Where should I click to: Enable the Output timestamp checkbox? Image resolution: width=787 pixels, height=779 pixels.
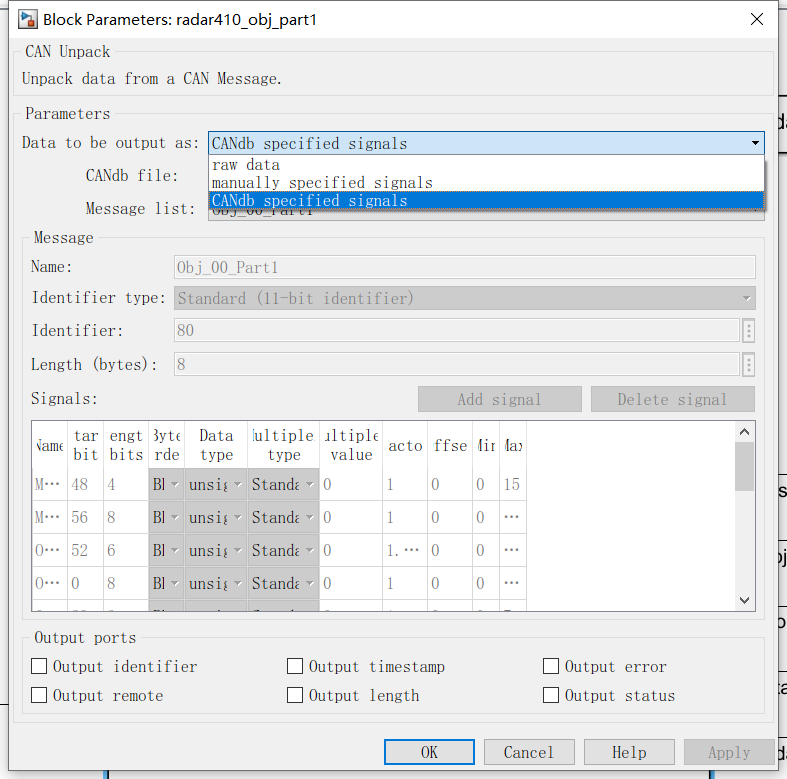(x=295, y=666)
